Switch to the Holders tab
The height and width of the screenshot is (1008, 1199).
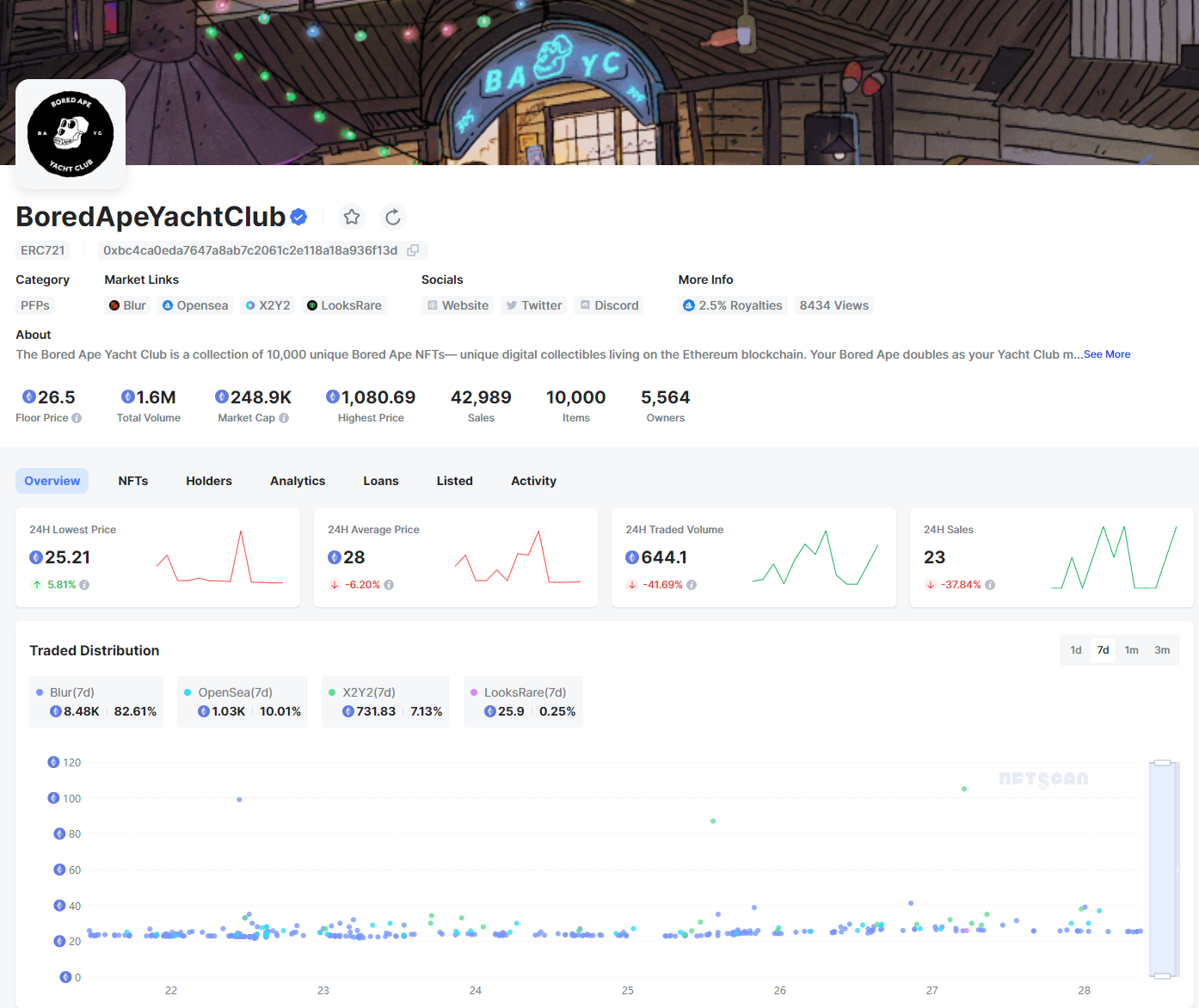(x=209, y=481)
